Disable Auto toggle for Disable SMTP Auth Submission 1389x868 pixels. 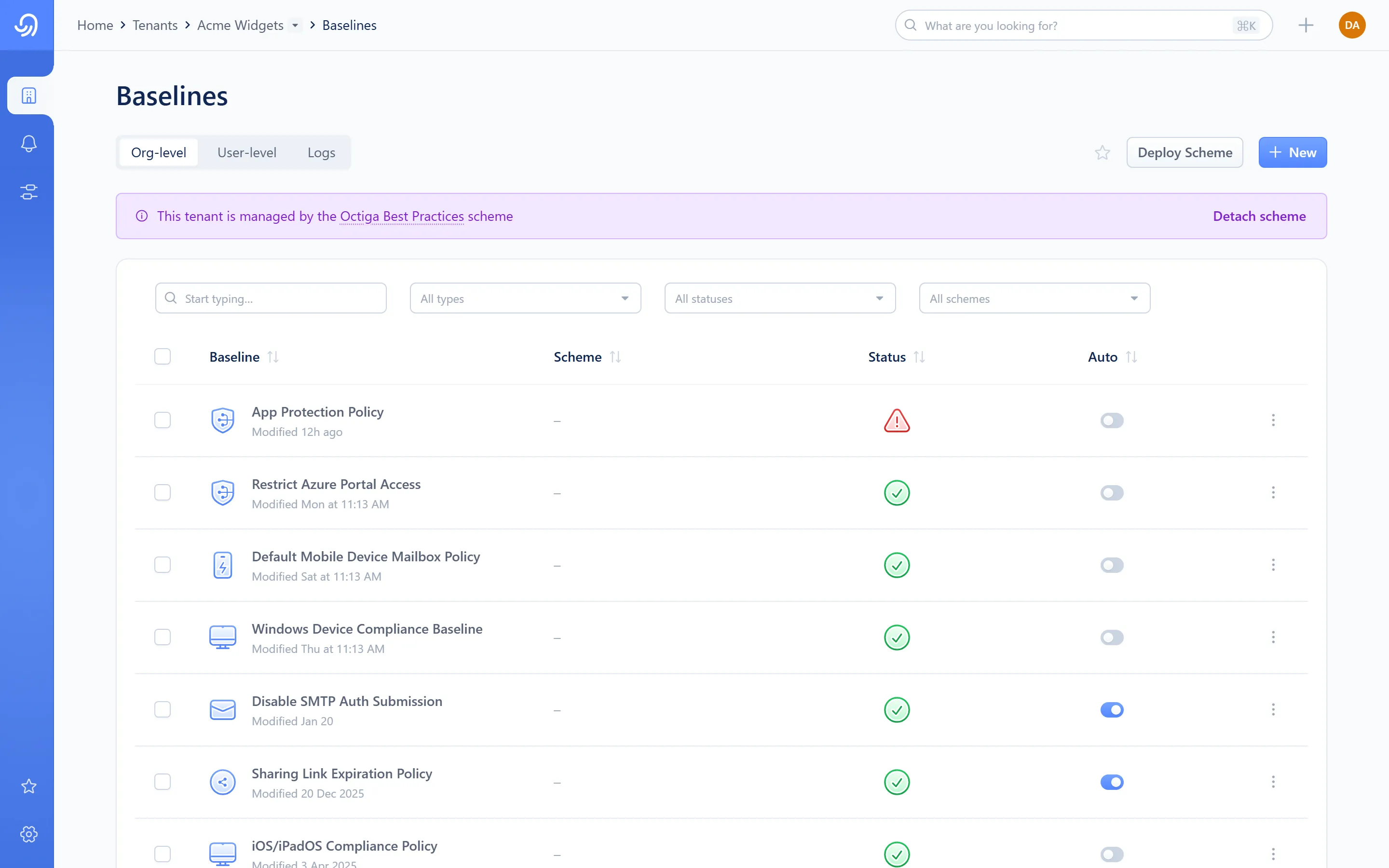(1112, 709)
